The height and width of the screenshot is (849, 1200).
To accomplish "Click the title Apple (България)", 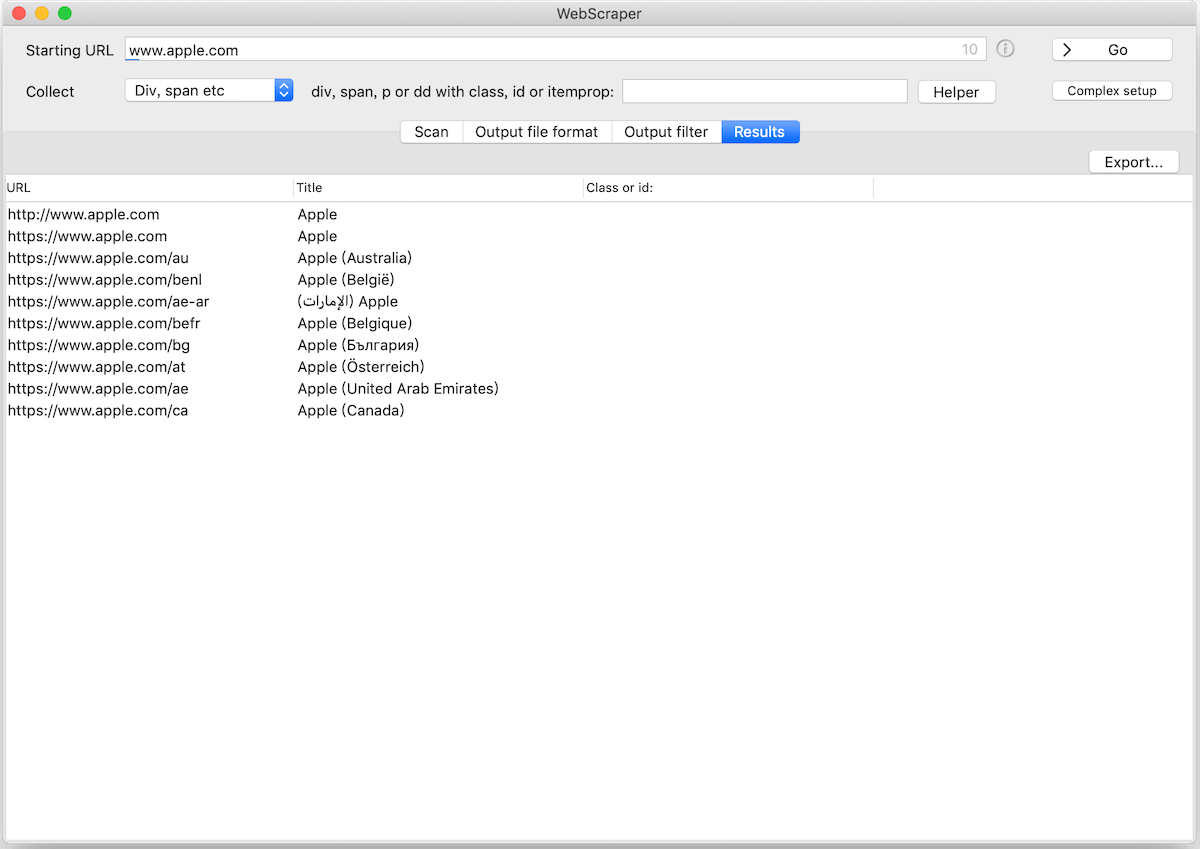I will pos(358,345).
